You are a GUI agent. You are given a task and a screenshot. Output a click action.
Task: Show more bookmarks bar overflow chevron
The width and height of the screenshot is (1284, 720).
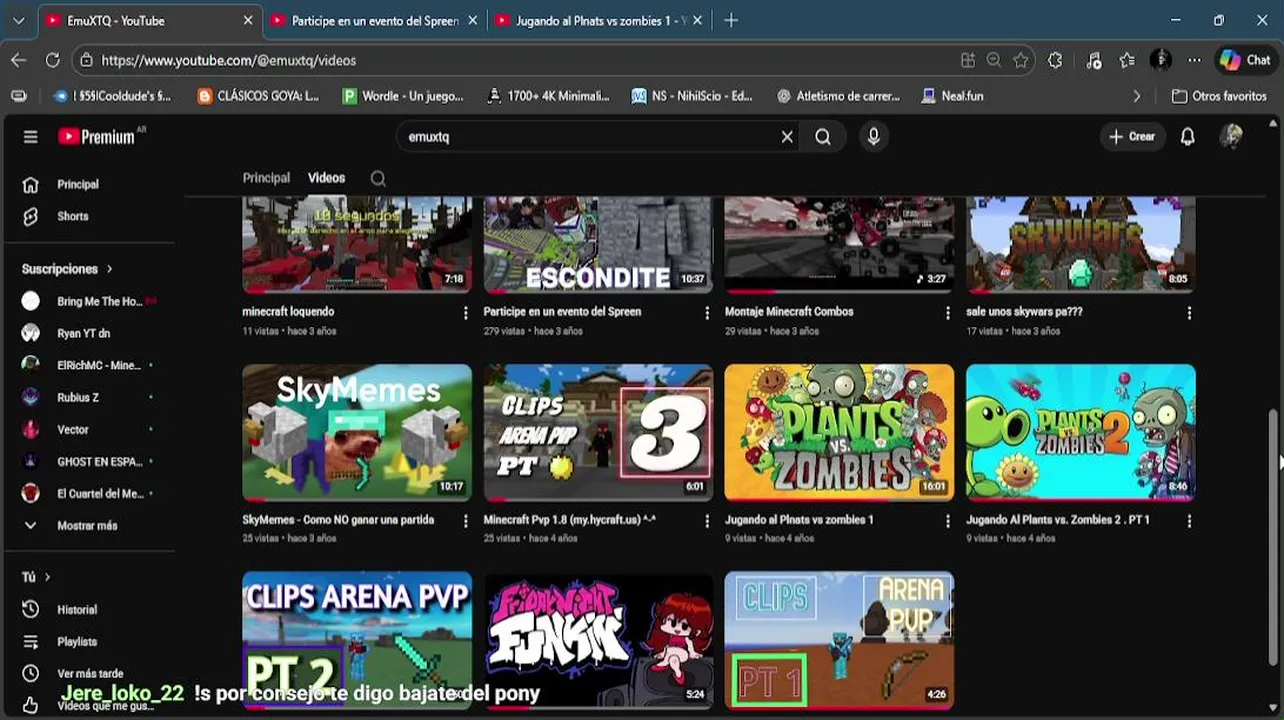pyautogui.click(x=1136, y=96)
